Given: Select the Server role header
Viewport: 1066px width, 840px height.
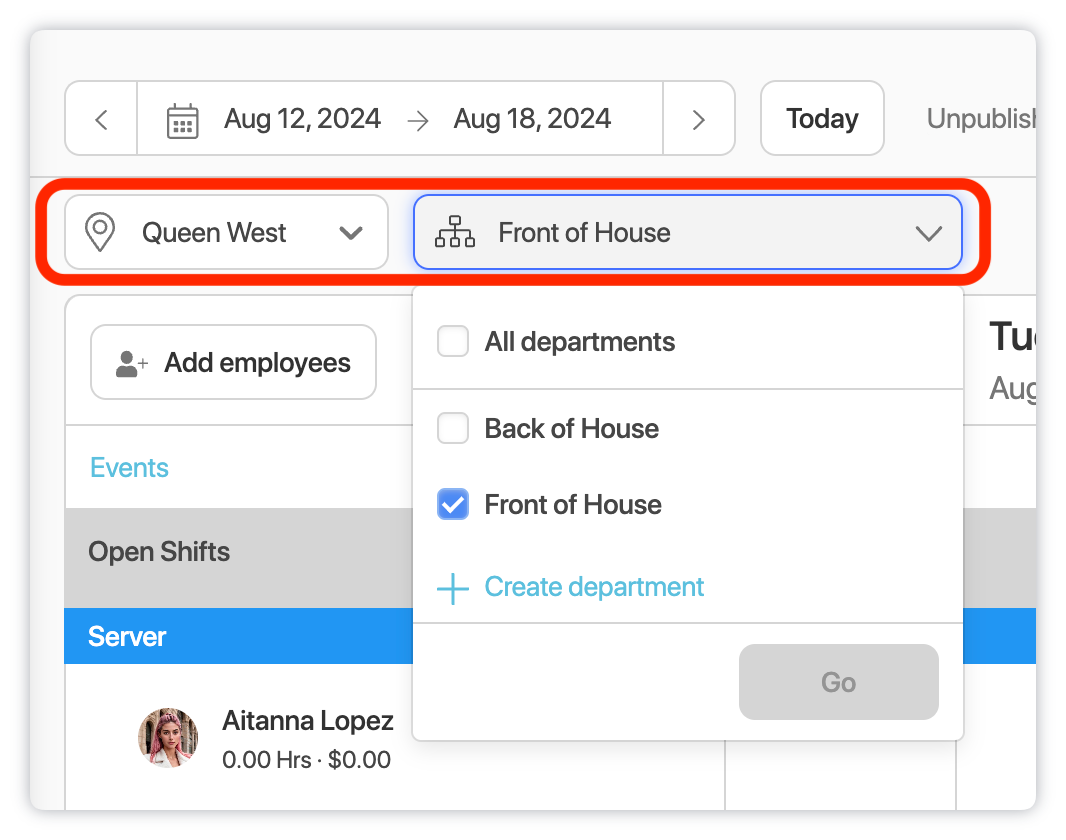Looking at the screenshot, I should point(127,637).
